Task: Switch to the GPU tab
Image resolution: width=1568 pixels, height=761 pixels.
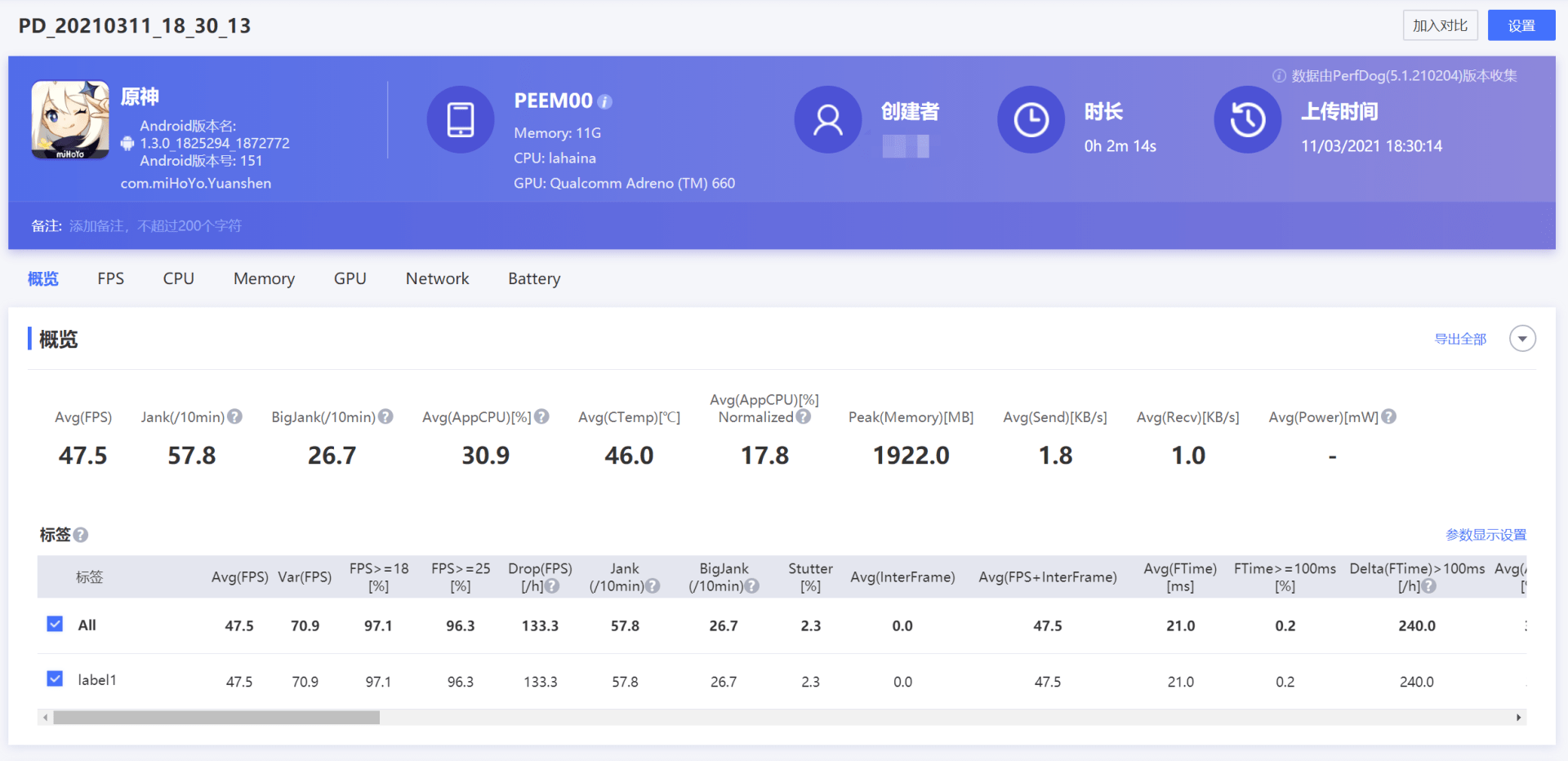Action: pyautogui.click(x=350, y=279)
